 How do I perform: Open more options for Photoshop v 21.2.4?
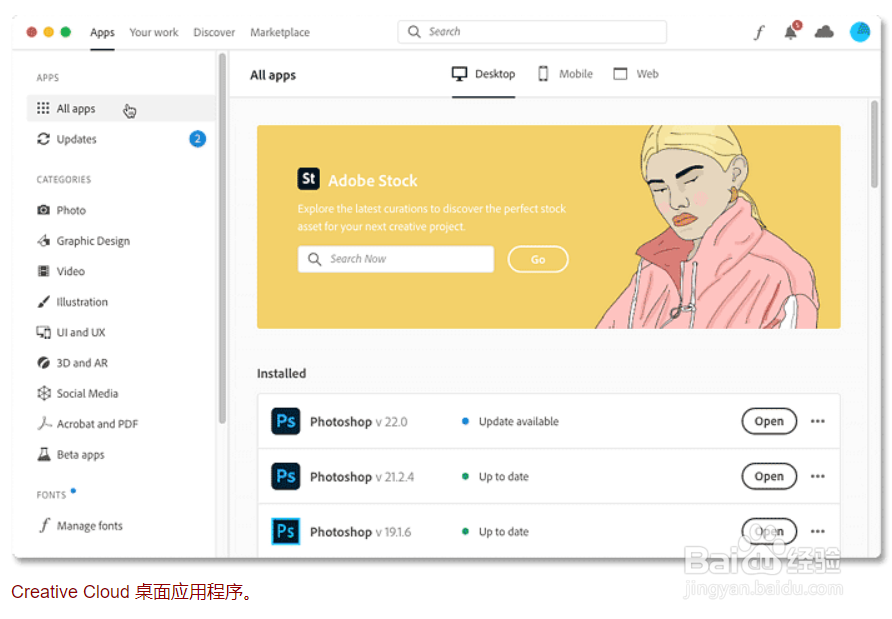(x=817, y=476)
